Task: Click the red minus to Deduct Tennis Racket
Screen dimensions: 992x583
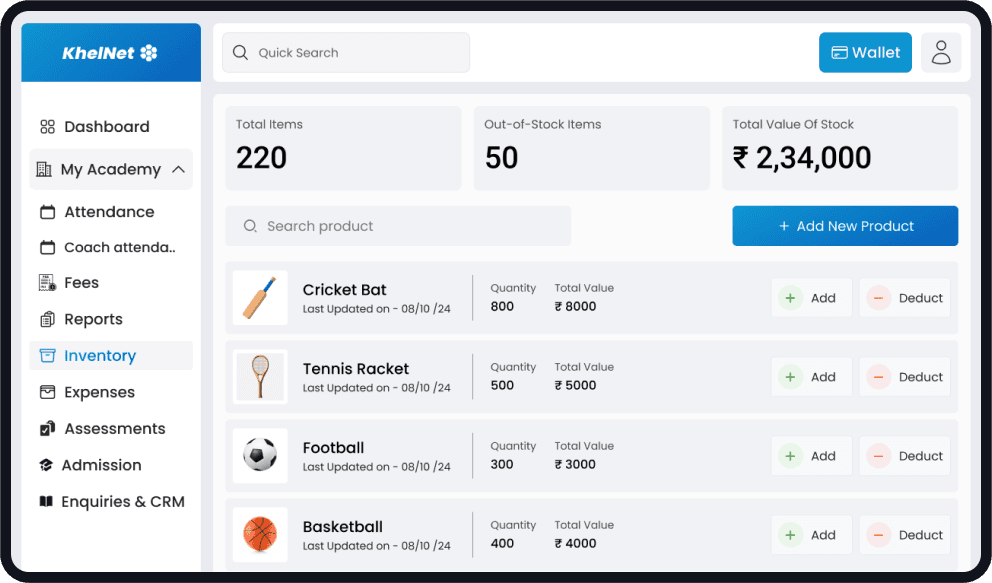Action: tap(880, 376)
